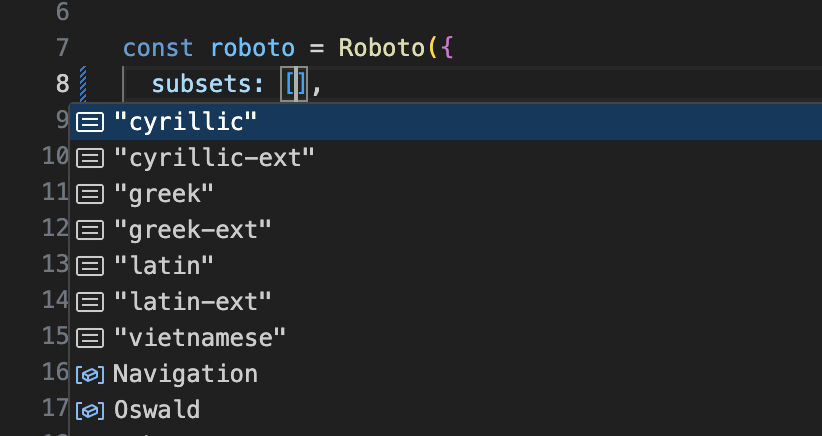The width and height of the screenshot is (822, 436).
Task: Click the blue striped change marker on line 8
Action: pos(83,84)
